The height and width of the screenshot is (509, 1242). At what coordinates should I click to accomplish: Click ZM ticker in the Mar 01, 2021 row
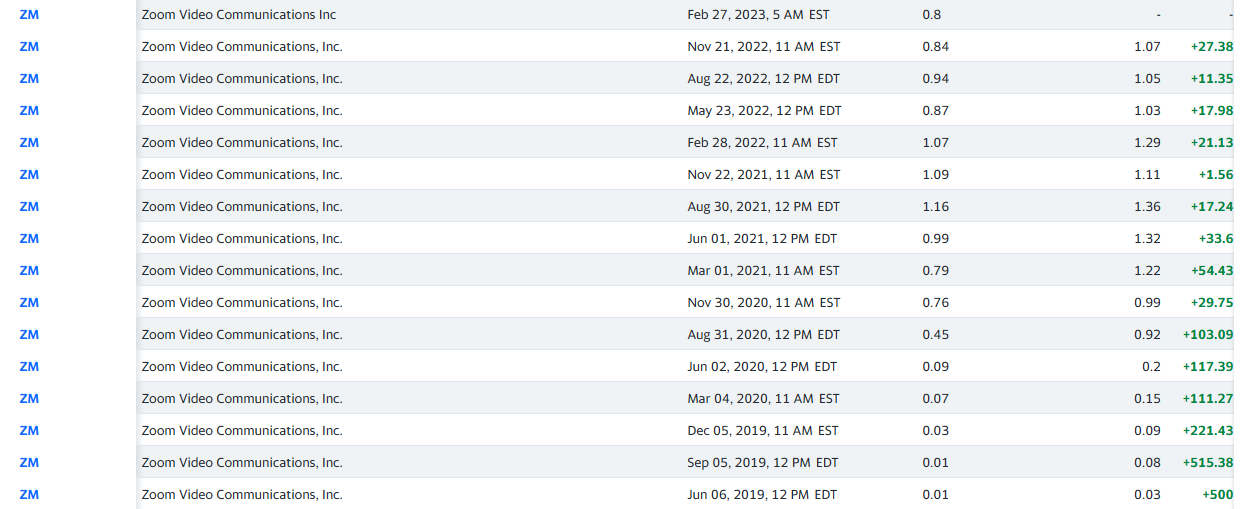pyautogui.click(x=29, y=271)
